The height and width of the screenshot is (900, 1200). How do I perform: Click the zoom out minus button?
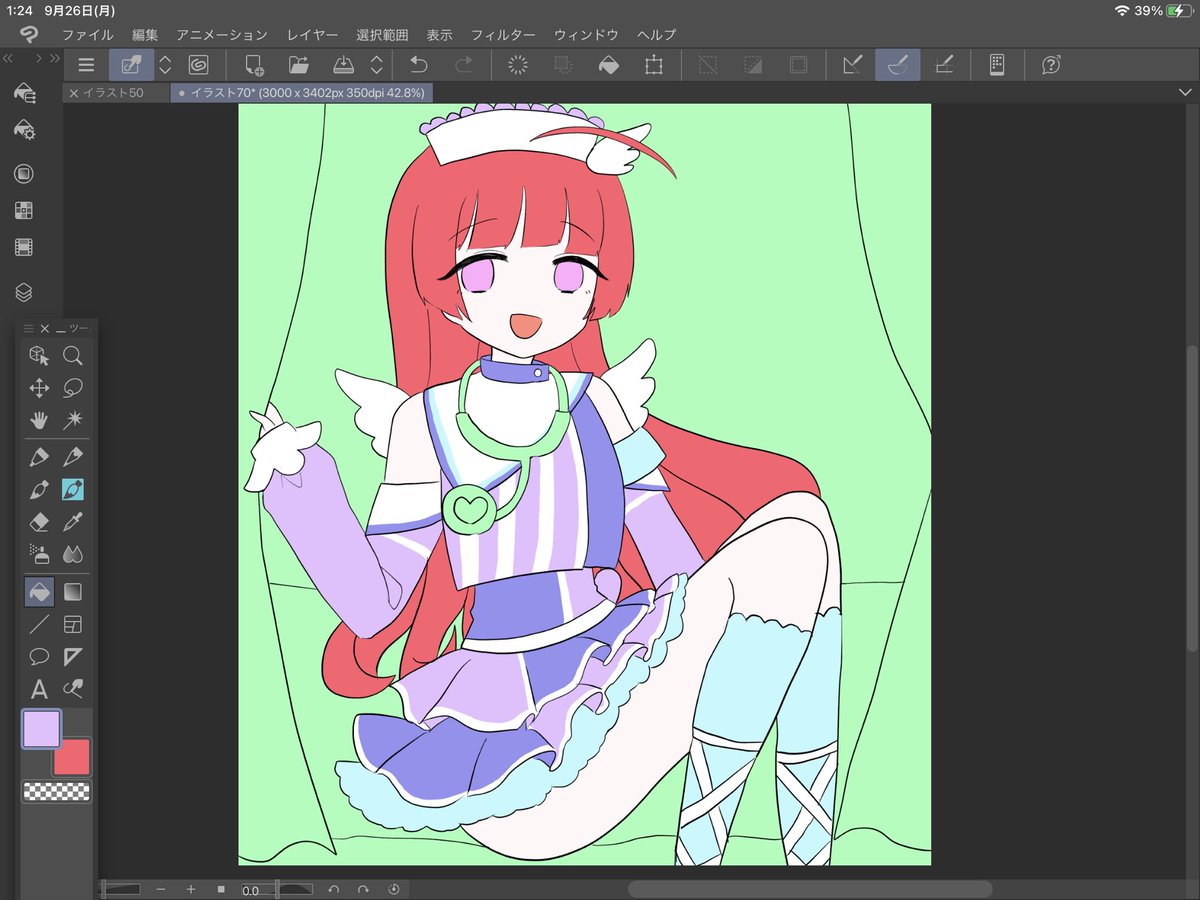tap(160, 889)
